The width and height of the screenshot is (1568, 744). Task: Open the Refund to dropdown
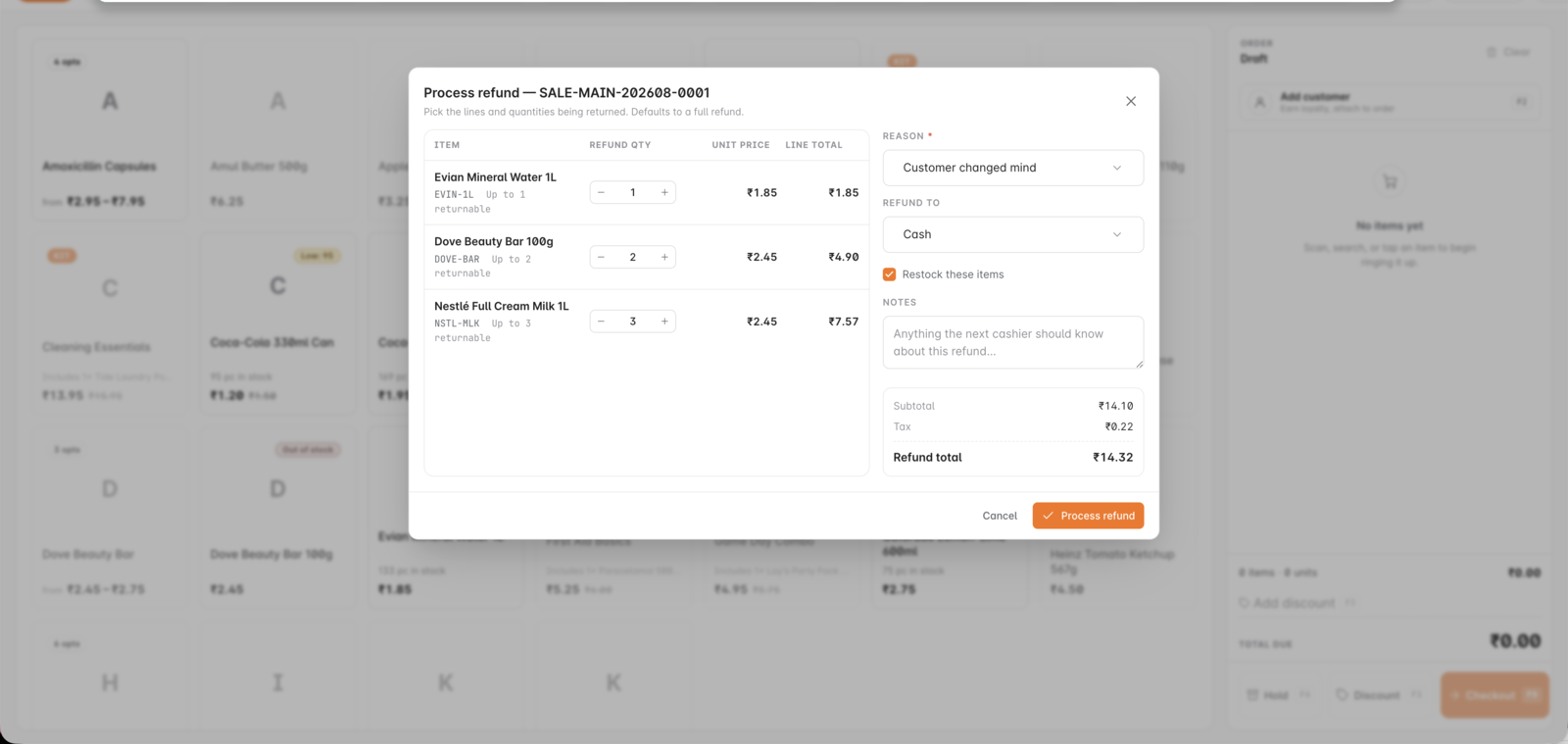(1013, 234)
